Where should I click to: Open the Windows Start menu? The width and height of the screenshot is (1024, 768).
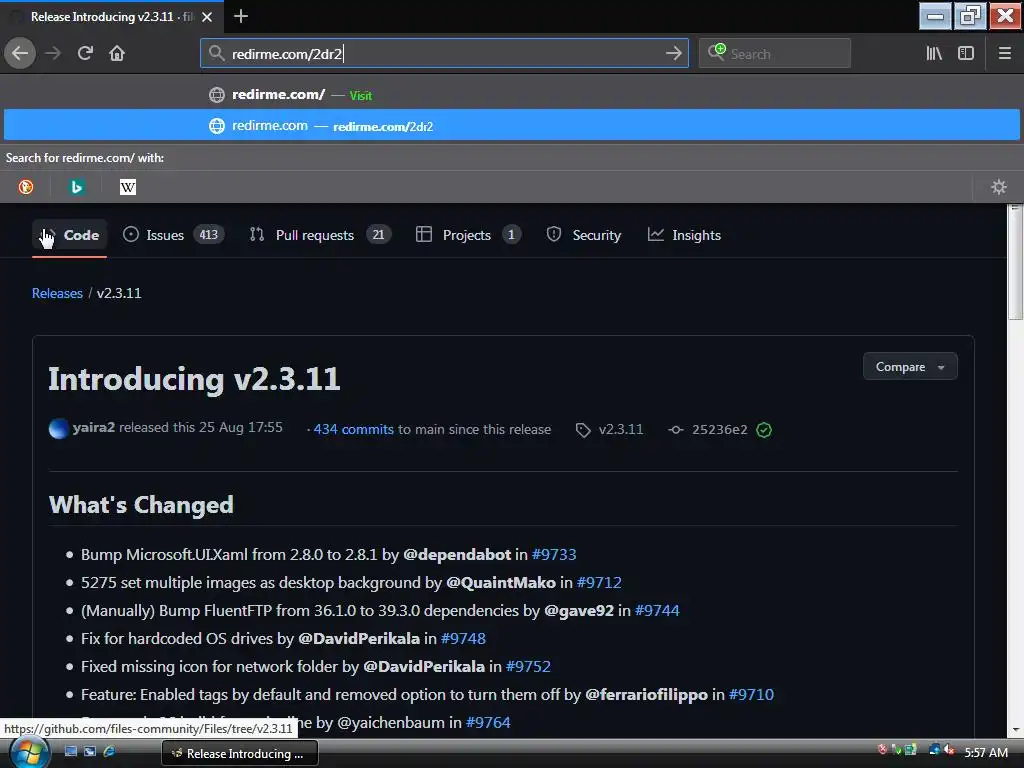click(x=29, y=753)
